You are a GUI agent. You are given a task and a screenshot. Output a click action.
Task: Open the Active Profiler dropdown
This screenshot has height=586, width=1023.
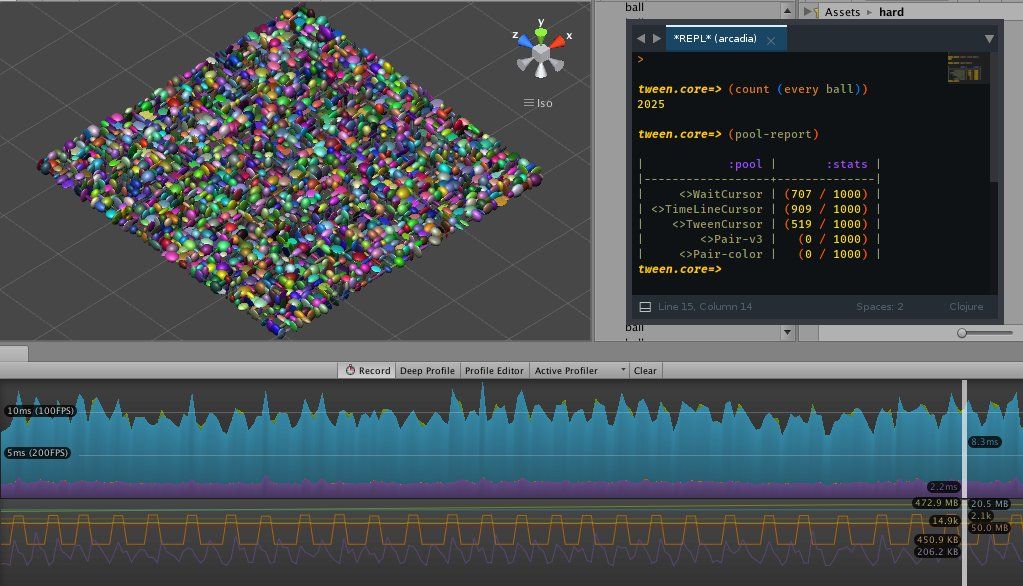pos(579,370)
